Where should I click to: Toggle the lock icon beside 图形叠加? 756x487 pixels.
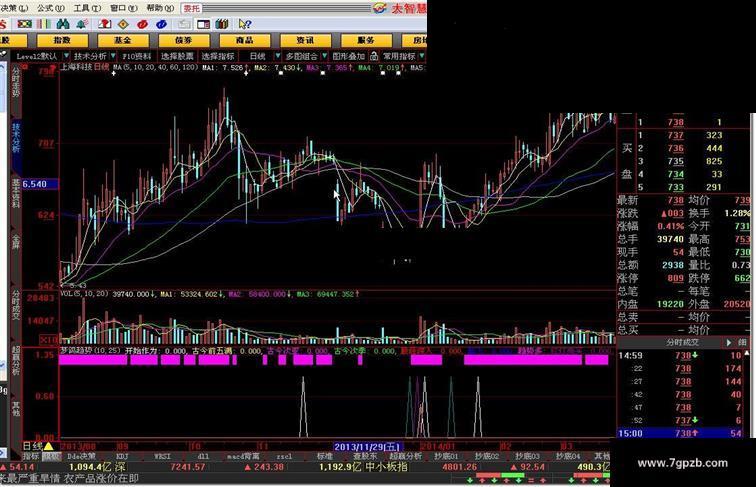pos(374,56)
